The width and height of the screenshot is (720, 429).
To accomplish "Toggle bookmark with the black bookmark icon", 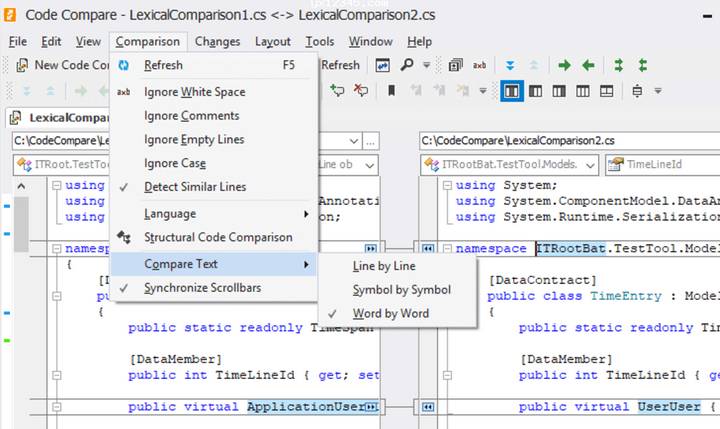I will [x=391, y=90].
